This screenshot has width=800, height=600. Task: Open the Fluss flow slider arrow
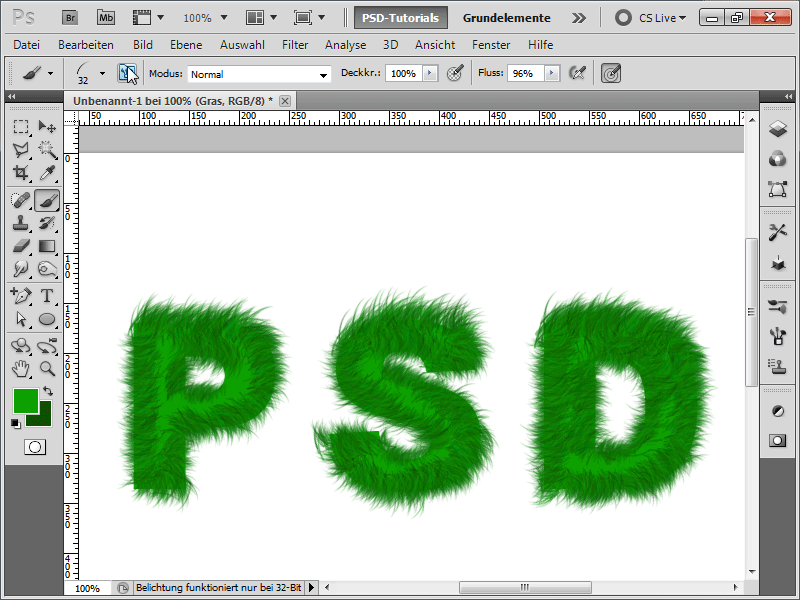coord(552,73)
